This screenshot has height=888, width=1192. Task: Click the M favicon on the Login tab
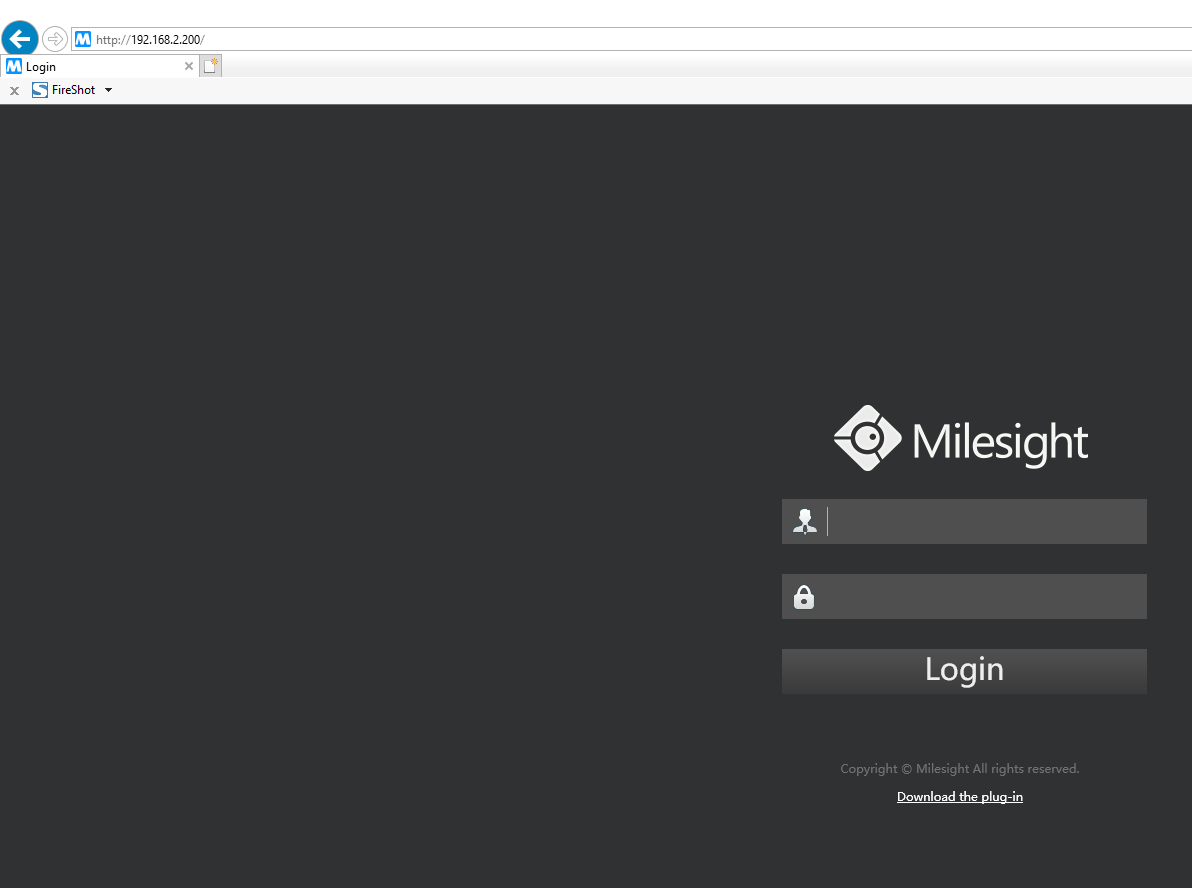click(14, 66)
